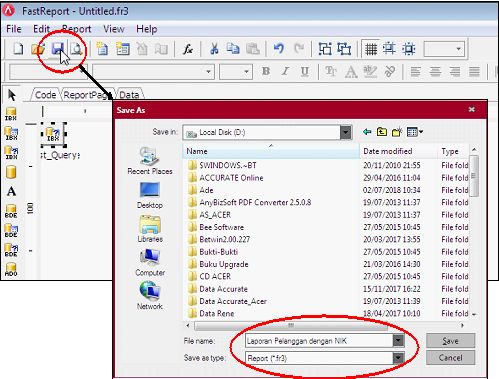499x379 pixels.
Task: Sort files by the Name column
Action: (271, 151)
